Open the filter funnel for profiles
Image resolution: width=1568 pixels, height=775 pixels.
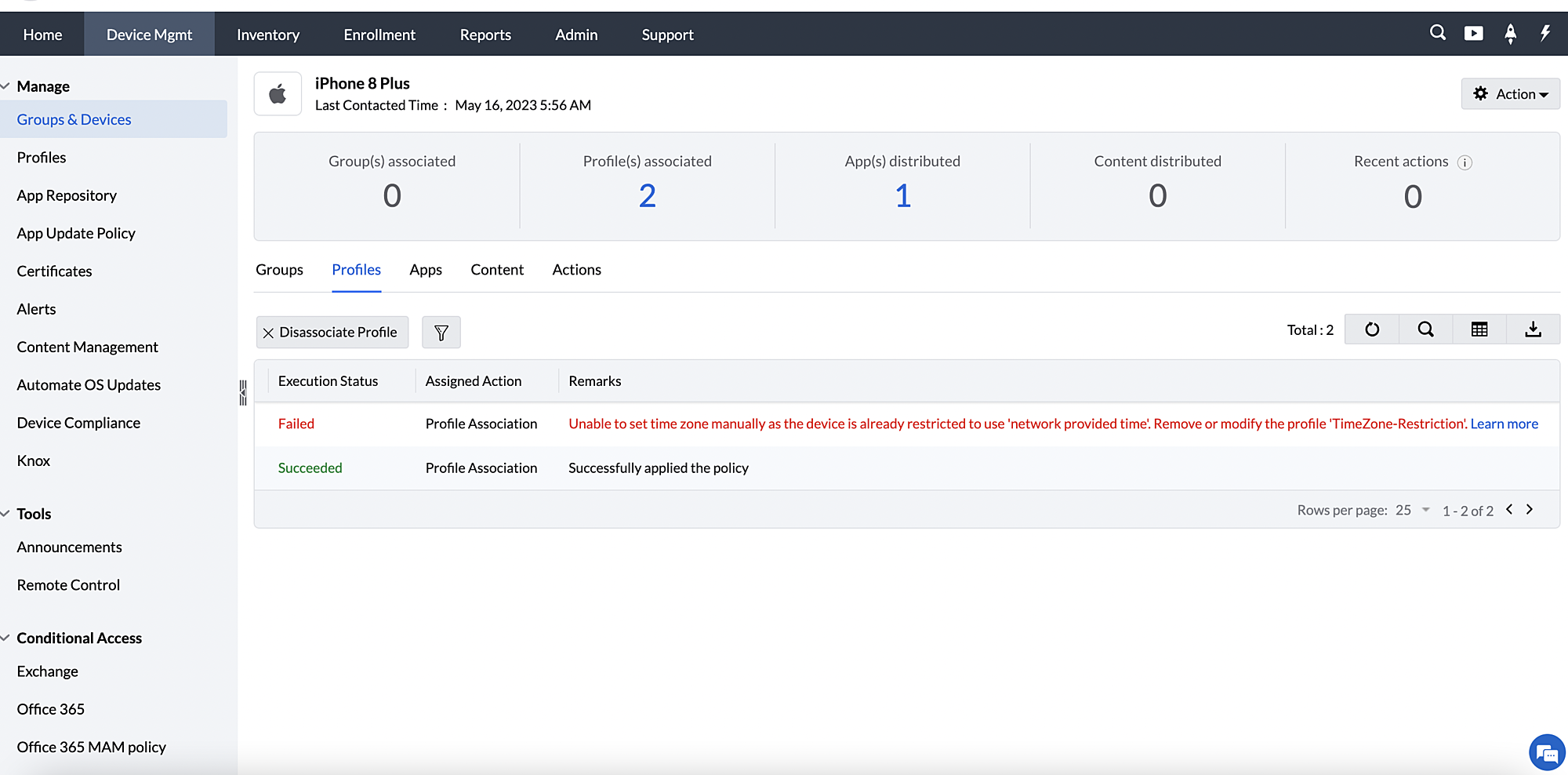click(x=441, y=333)
